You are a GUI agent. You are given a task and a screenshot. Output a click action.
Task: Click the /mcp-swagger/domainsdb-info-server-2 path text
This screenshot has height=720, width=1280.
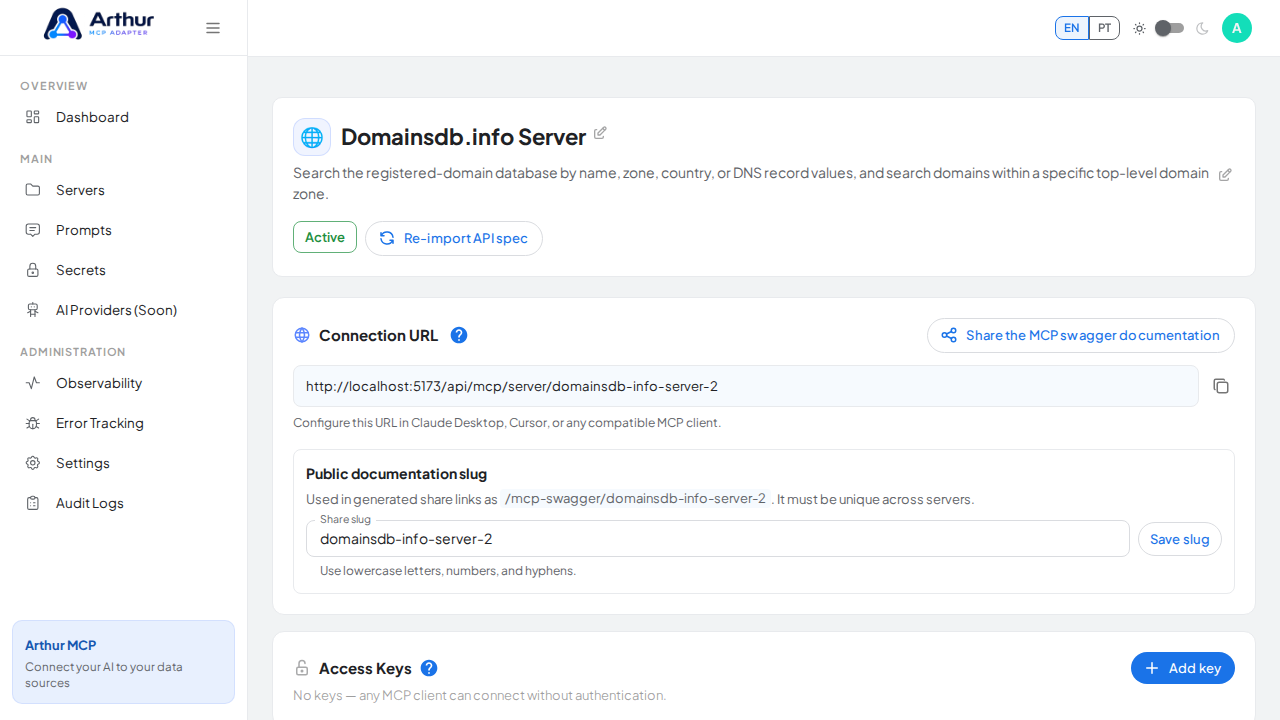(636, 499)
